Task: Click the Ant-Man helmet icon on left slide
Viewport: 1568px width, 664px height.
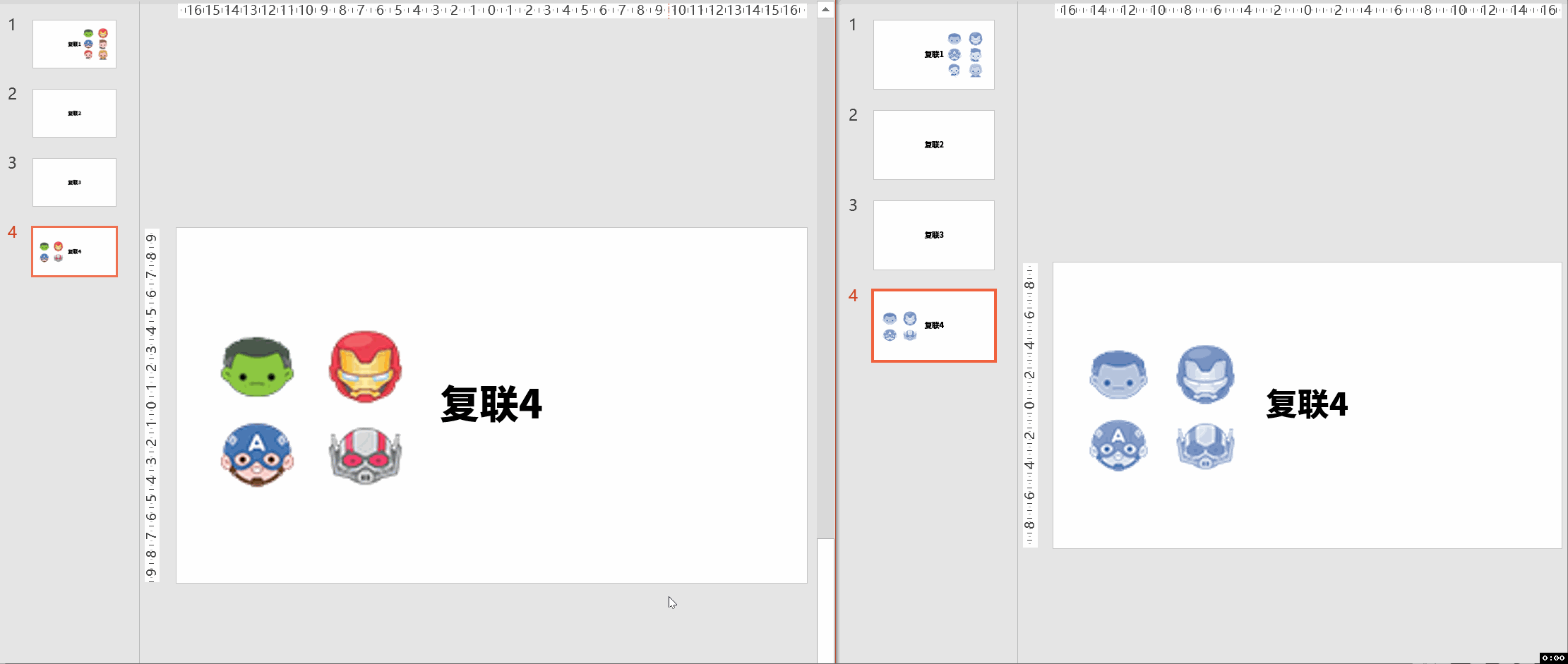Action: tap(365, 455)
